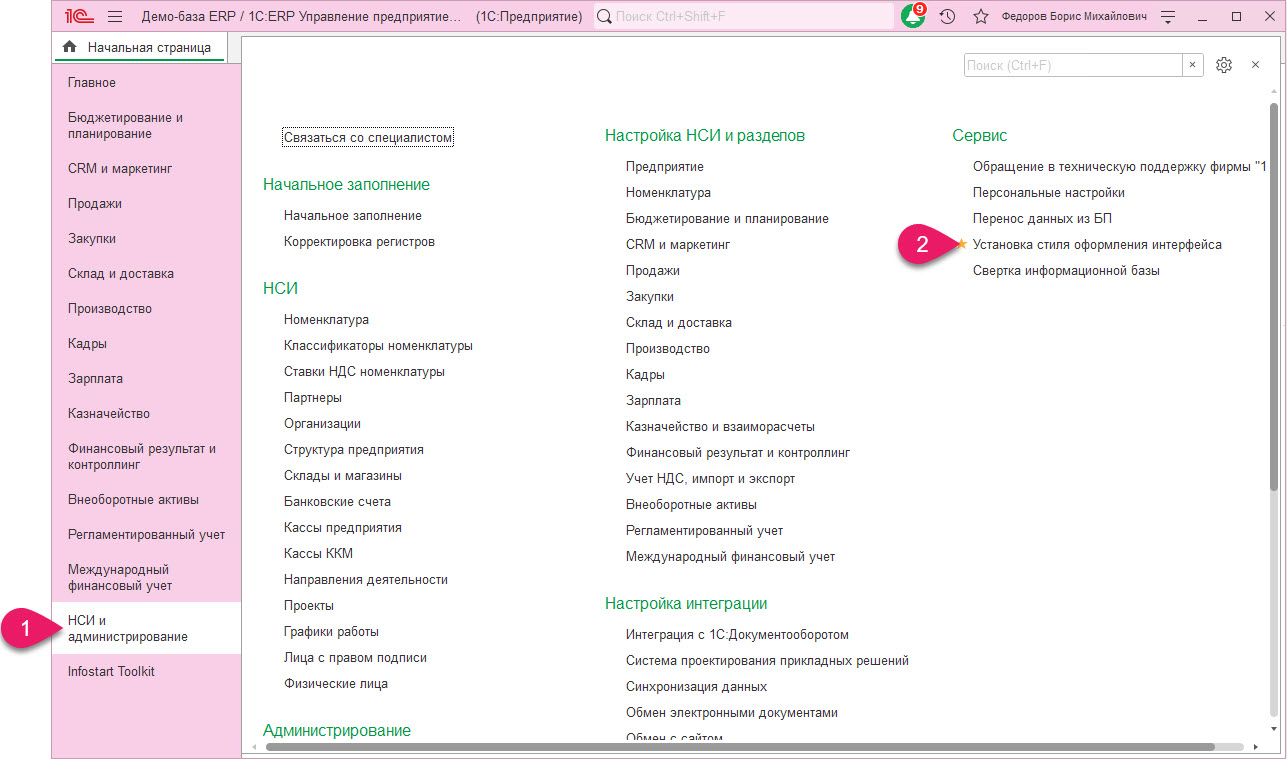Open the gear settings icon of section panel
This screenshot has height=759, width=1287.
pyautogui.click(x=1224, y=65)
